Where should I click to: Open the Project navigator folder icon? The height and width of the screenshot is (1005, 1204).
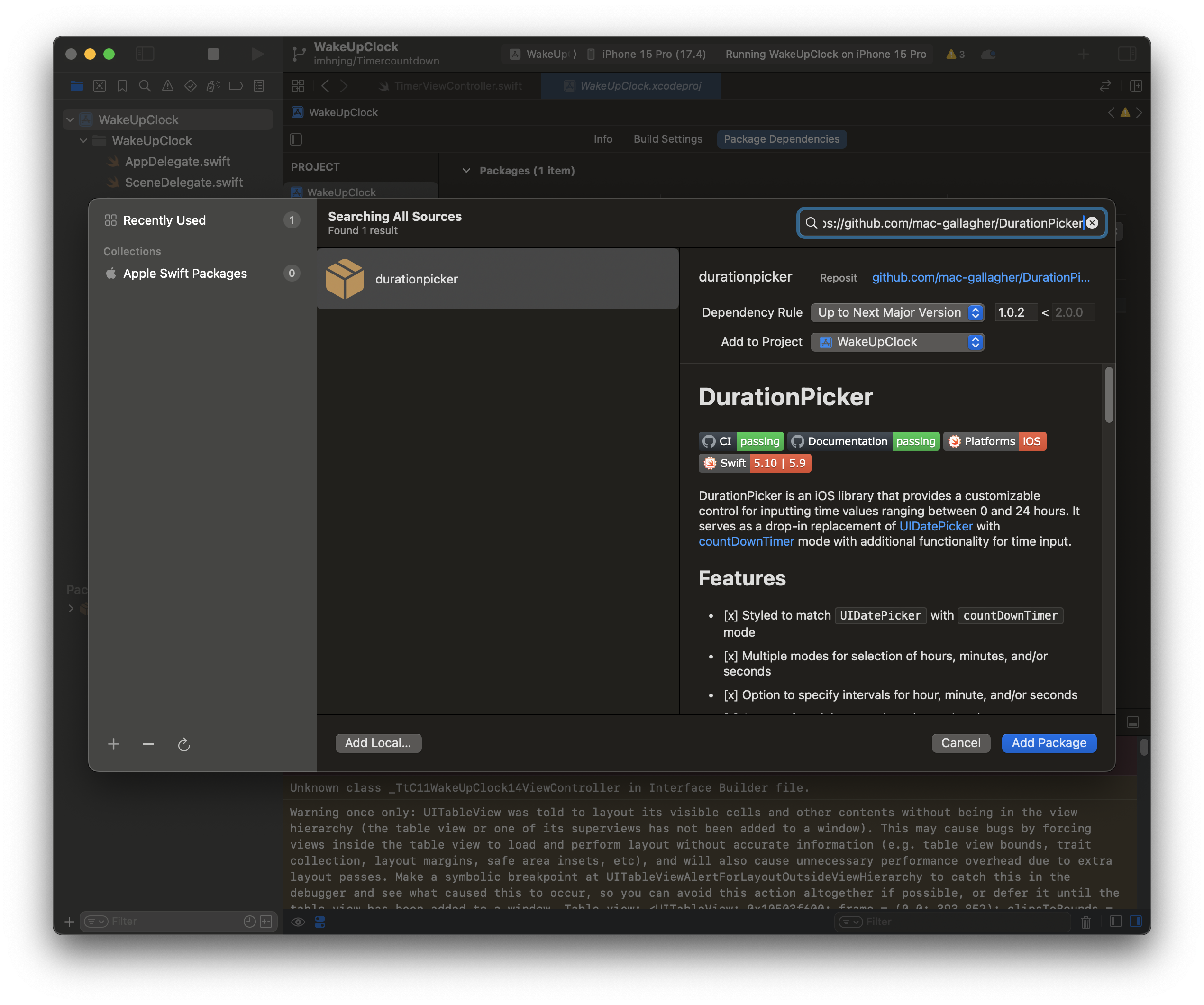76,86
